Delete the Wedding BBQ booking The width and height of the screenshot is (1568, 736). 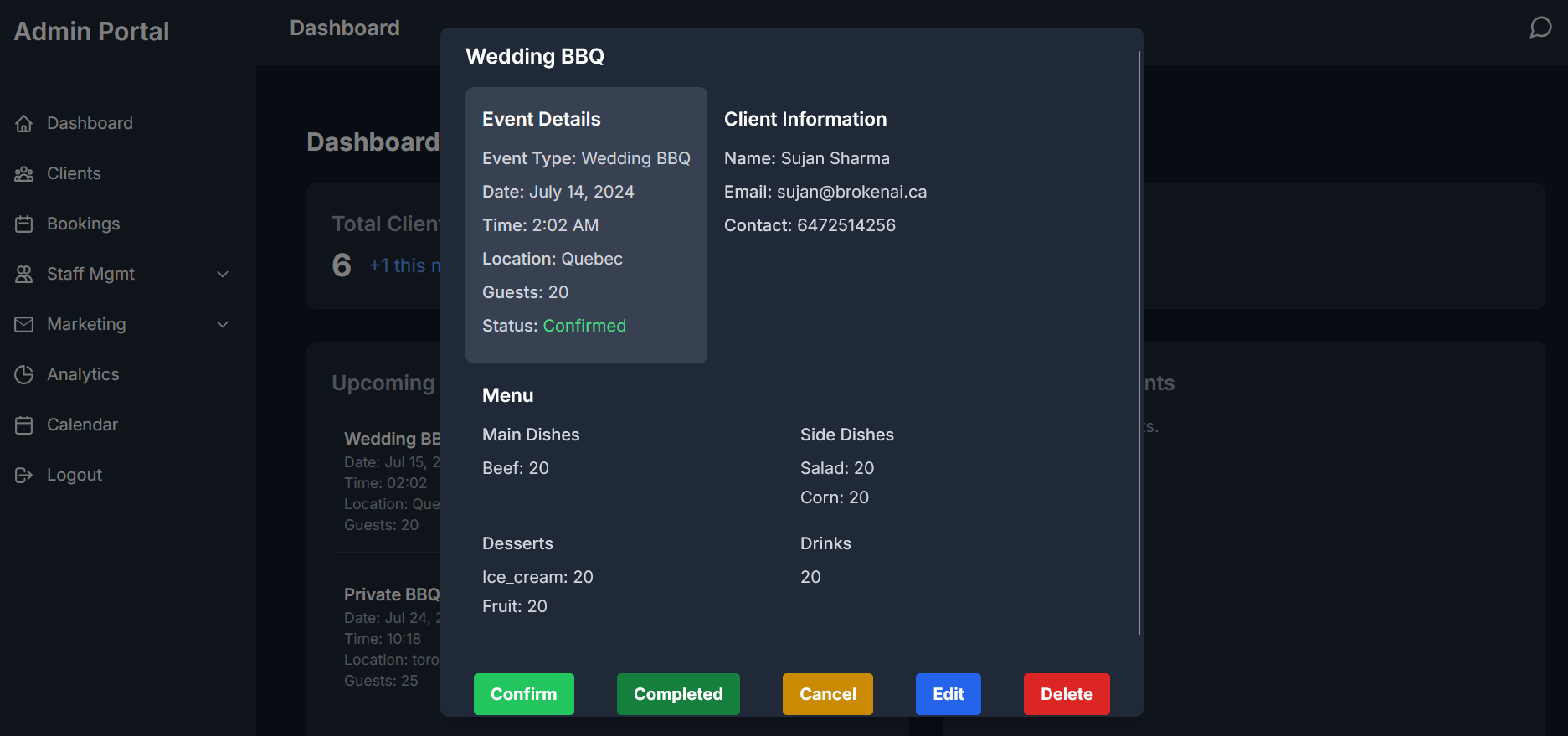1066,694
